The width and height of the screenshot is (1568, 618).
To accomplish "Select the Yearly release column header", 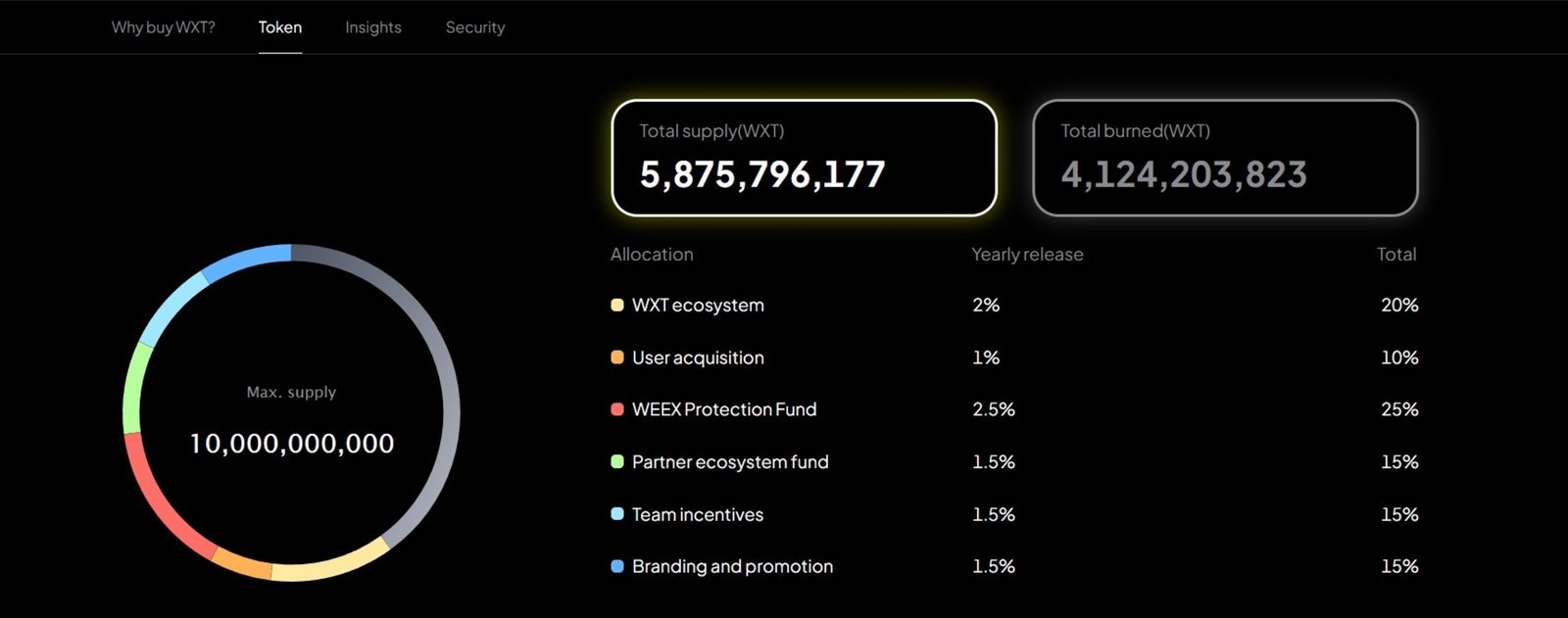I will 1027,254.
